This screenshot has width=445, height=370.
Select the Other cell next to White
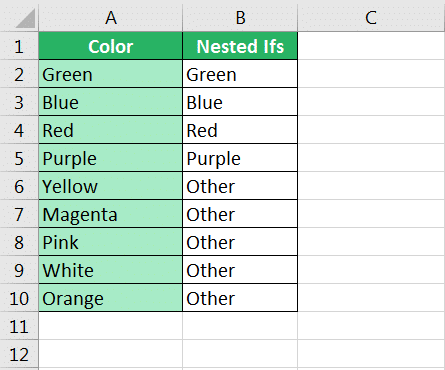pos(240,270)
